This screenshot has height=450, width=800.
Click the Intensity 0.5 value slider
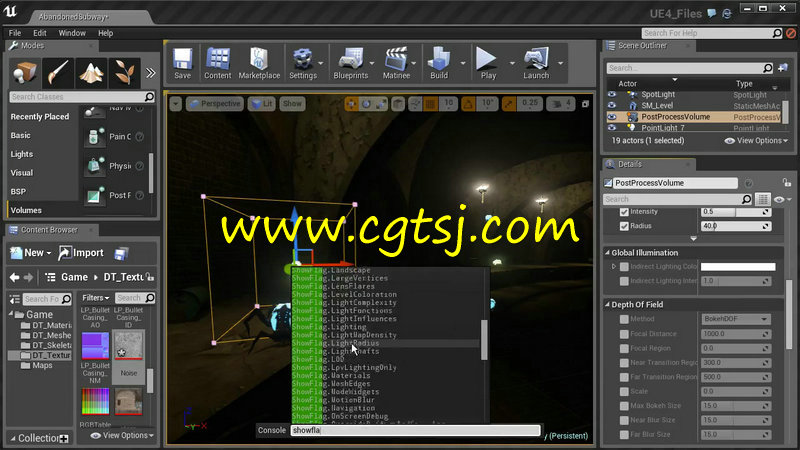(x=736, y=211)
